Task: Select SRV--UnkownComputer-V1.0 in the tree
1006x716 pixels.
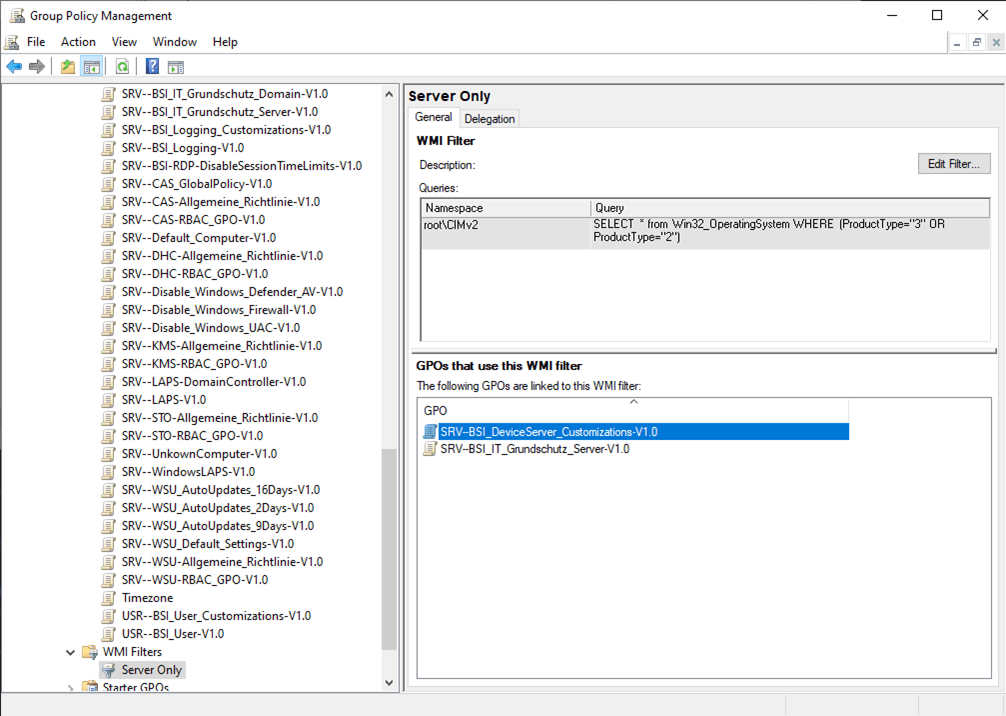Action: (x=200, y=454)
